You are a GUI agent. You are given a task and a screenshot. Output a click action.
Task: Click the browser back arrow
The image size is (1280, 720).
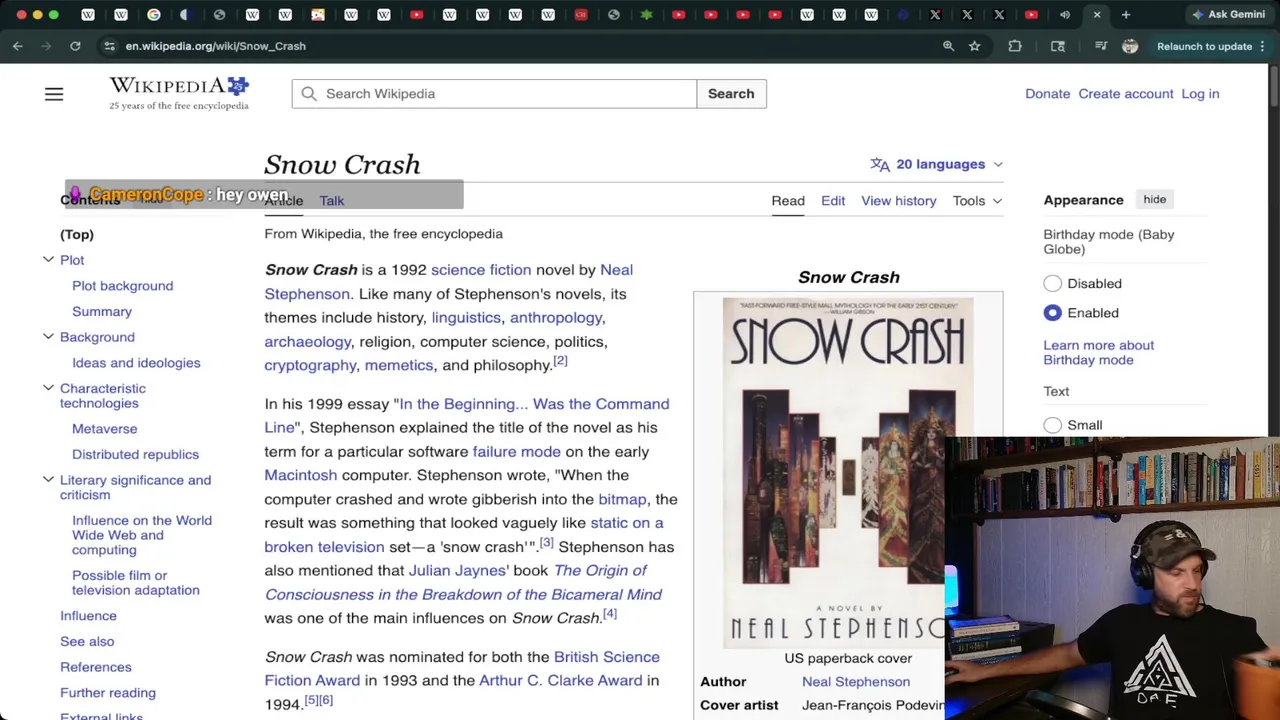(18, 46)
